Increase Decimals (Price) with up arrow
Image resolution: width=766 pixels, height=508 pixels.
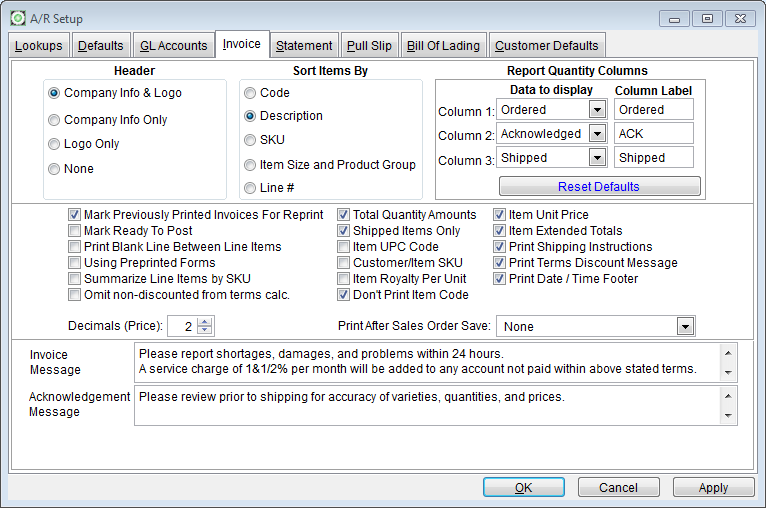coord(205,322)
